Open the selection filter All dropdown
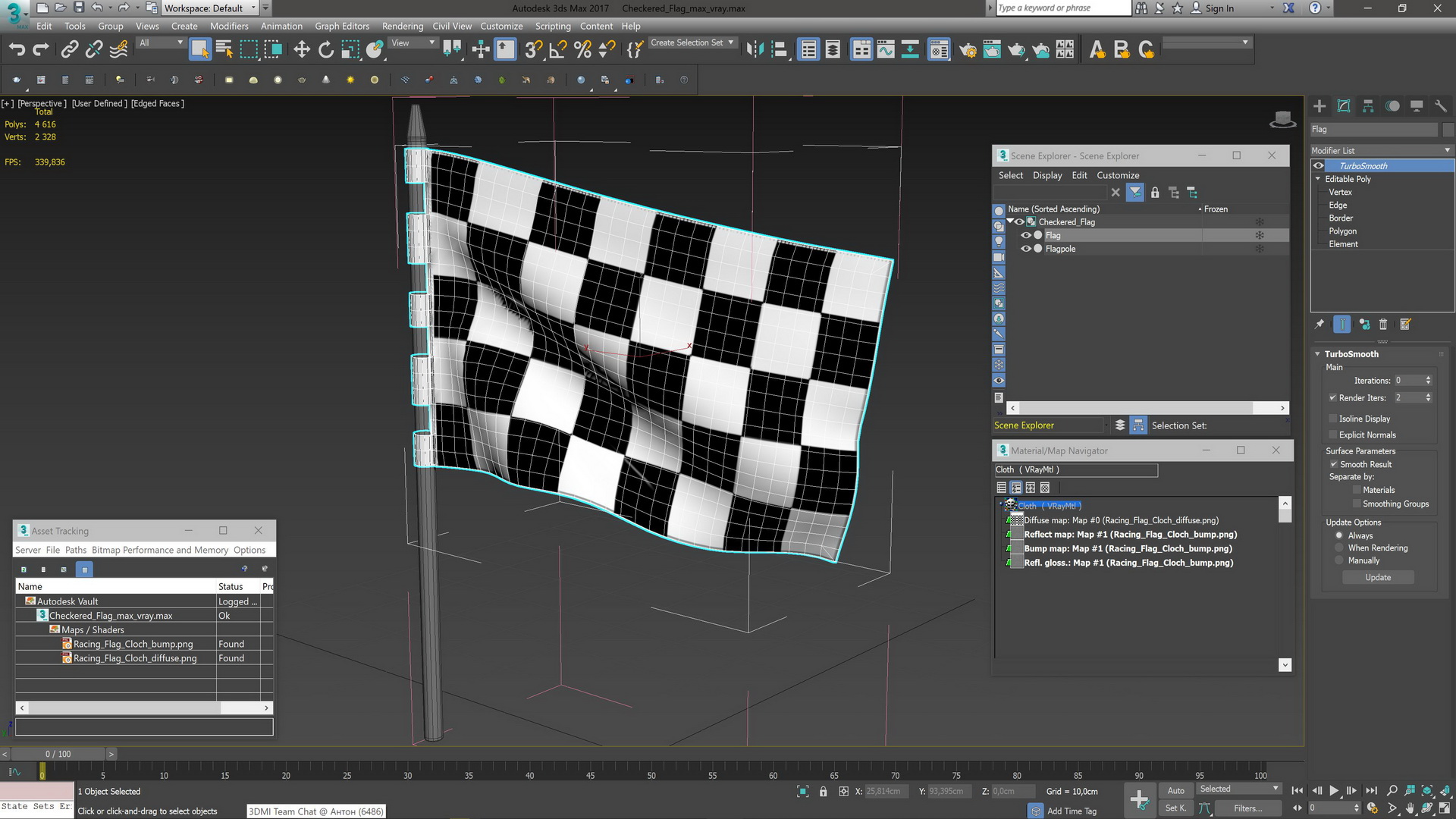 tap(162, 43)
